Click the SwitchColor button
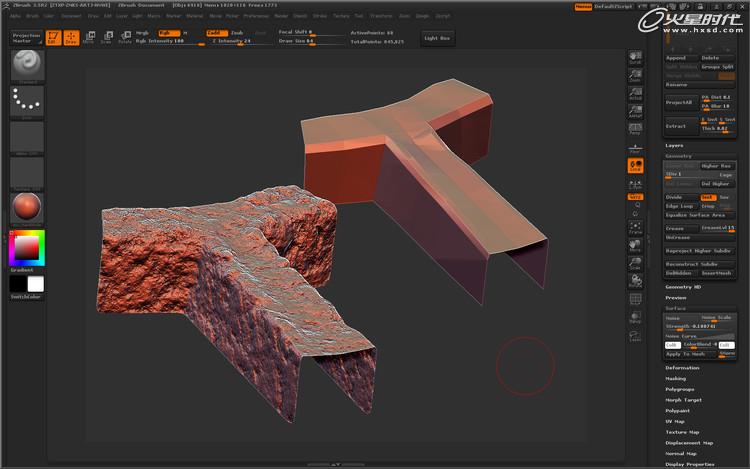The height and width of the screenshot is (469, 750). pyautogui.click(x=27, y=297)
